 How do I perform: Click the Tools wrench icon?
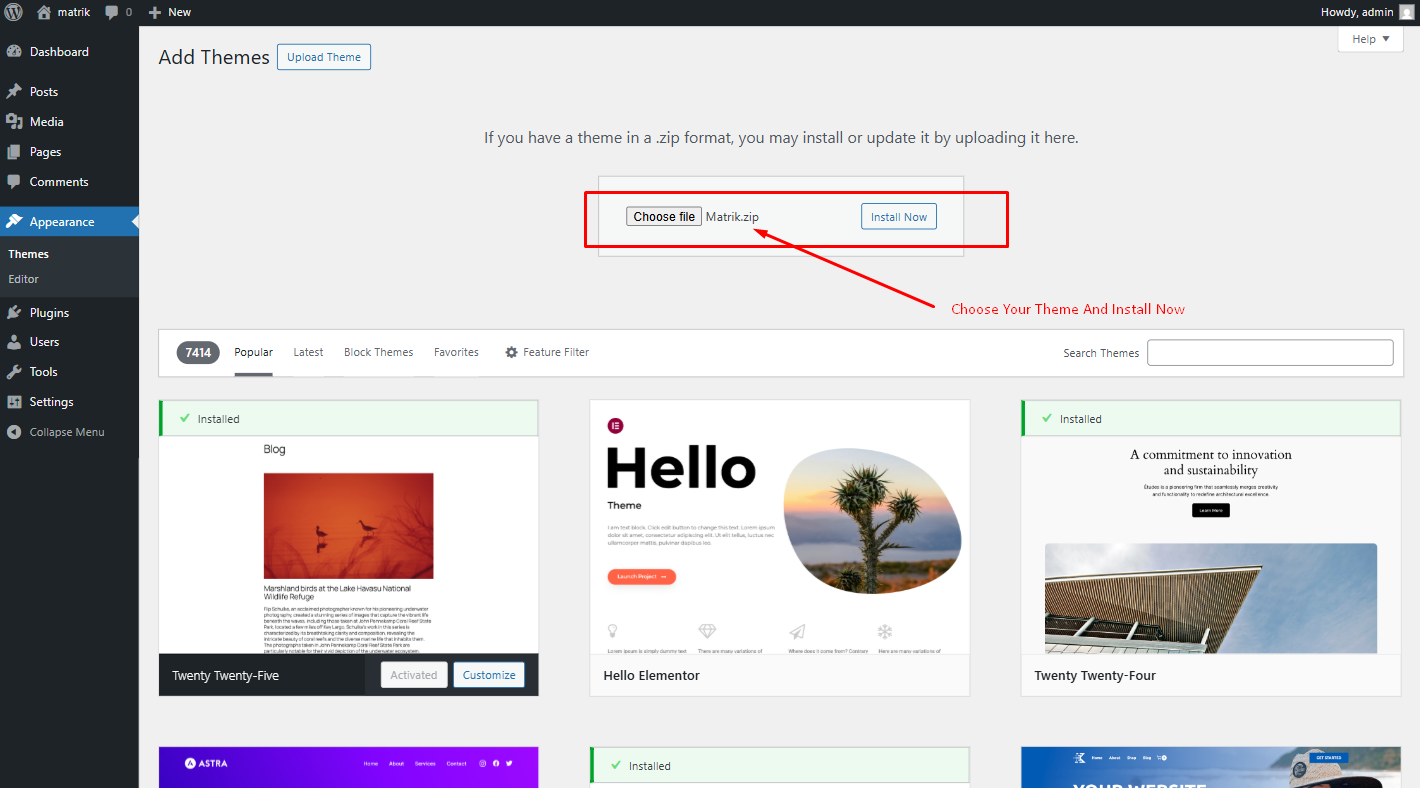(x=14, y=372)
